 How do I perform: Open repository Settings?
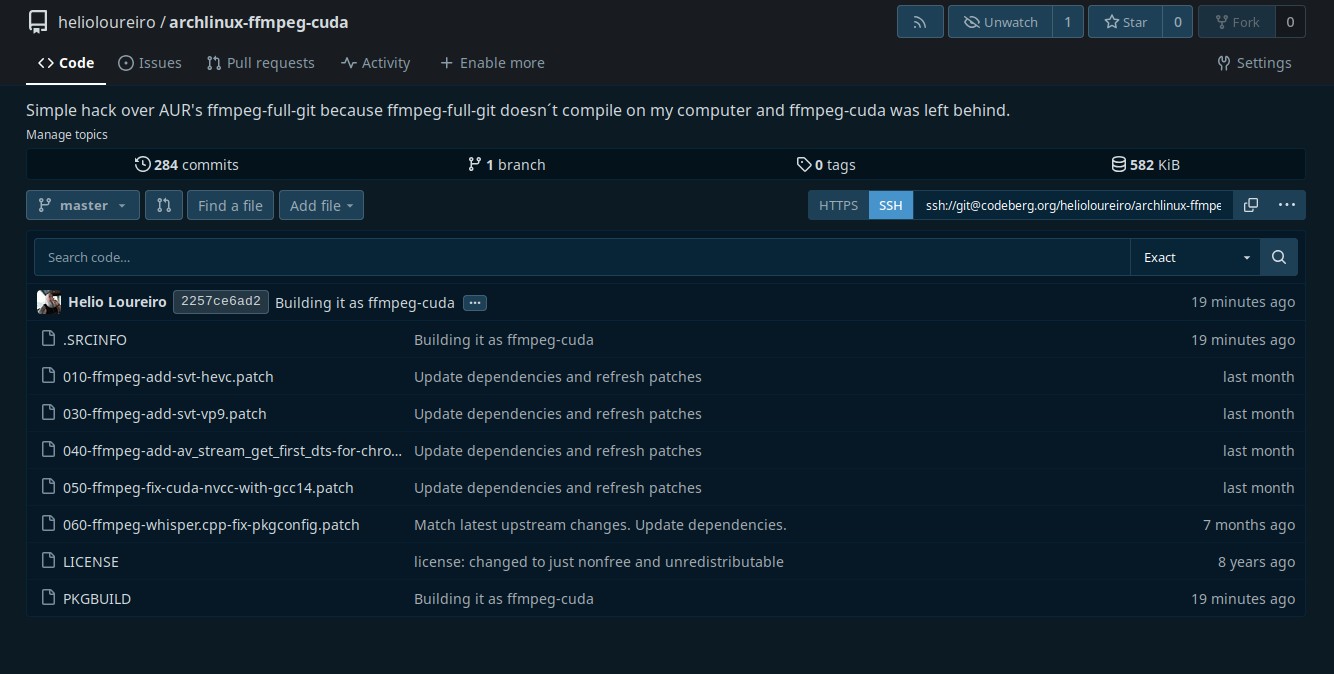pyautogui.click(x=1254, y=63)
